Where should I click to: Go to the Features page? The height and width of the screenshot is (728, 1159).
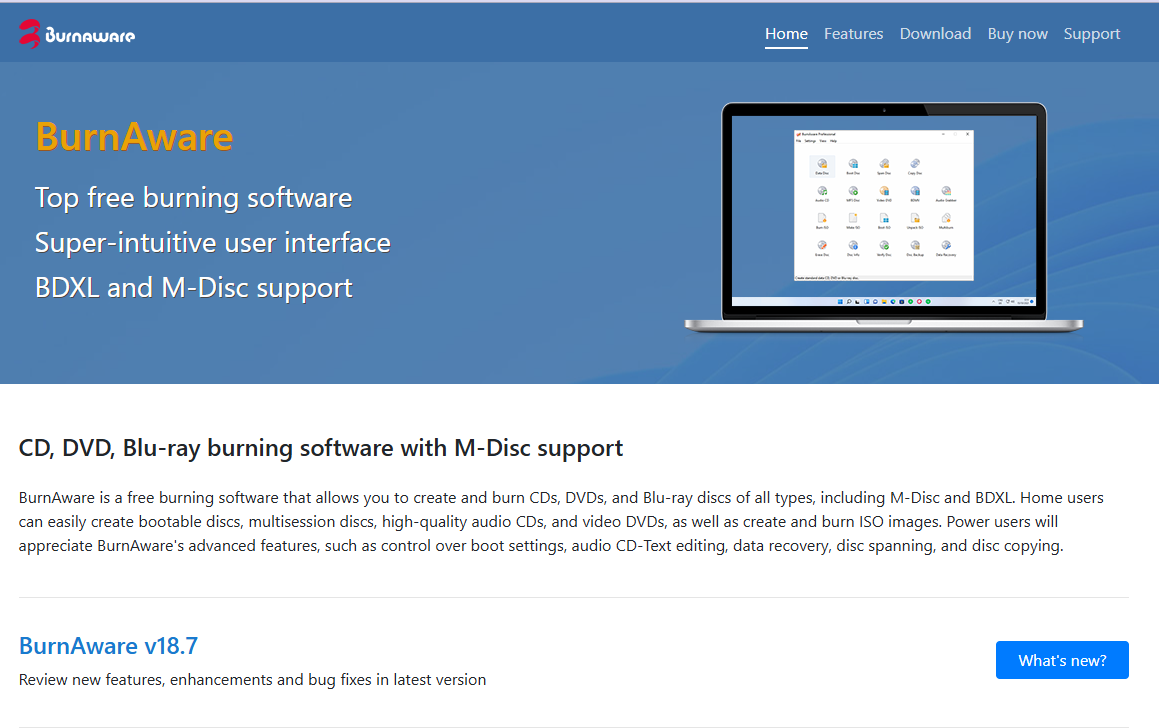[853, 34]
